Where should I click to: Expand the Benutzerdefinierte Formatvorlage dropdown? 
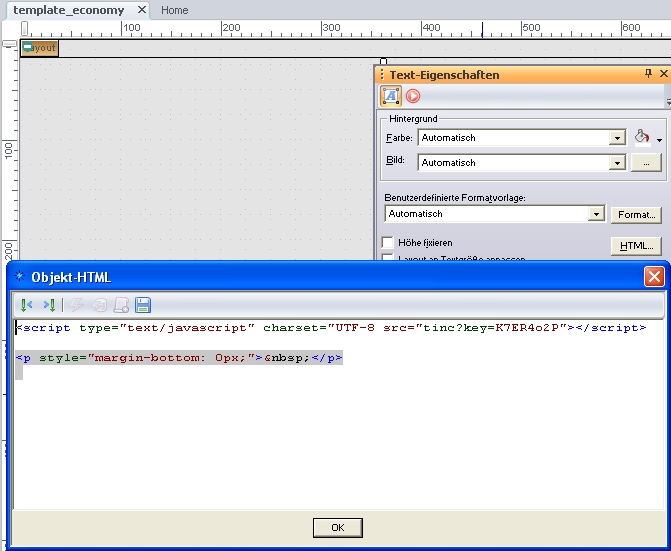coord(596,214)
